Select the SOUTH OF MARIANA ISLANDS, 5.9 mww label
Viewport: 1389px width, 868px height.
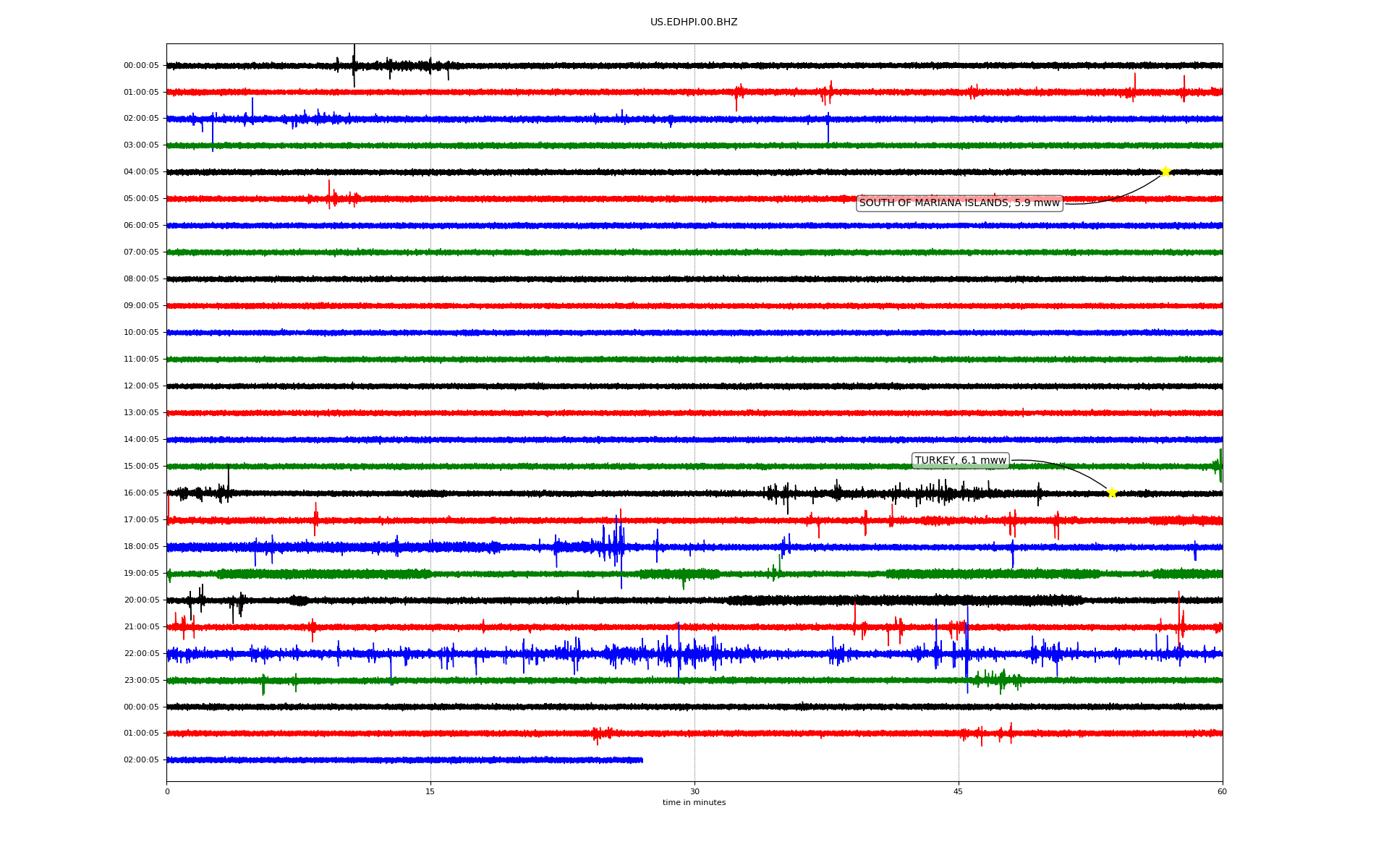coord(959,203)
